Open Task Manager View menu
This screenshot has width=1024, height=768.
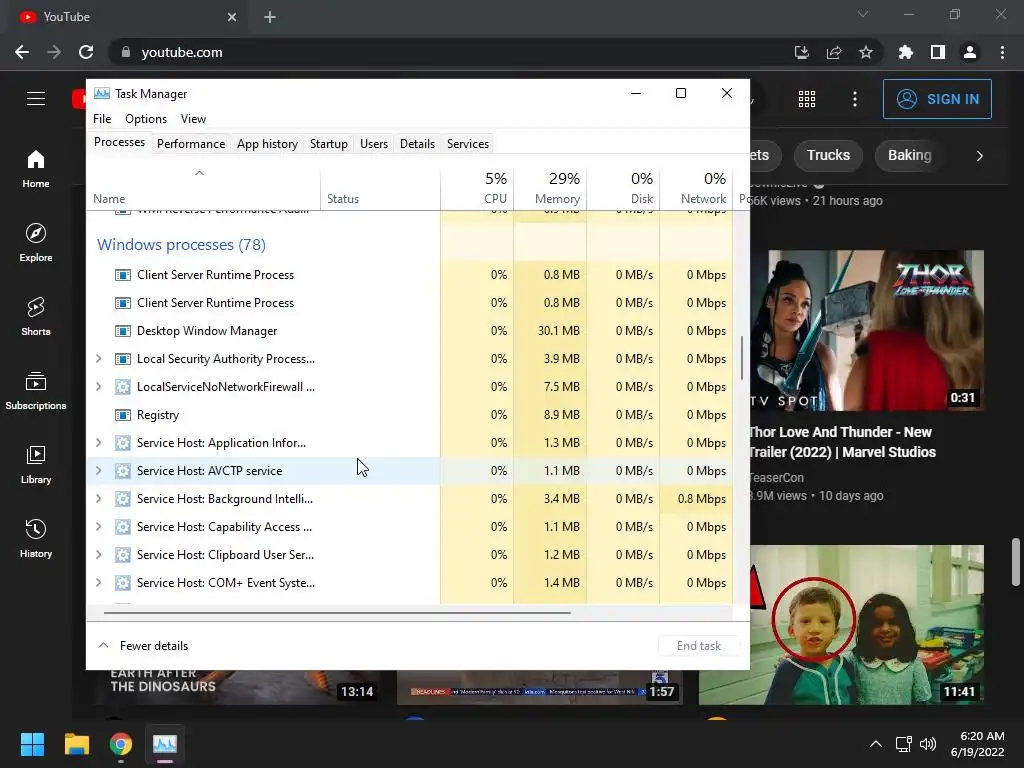pyautogui.click(x=193, y=119)
